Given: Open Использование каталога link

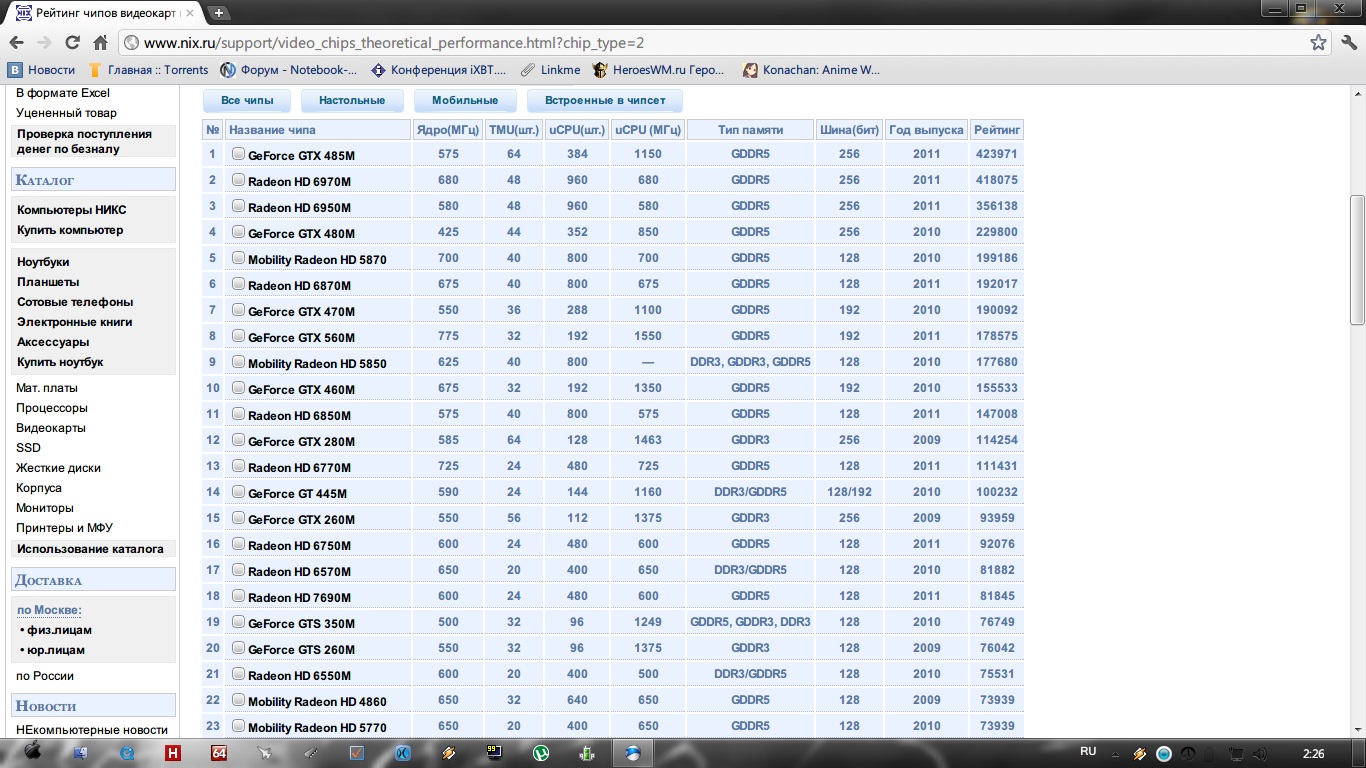Looking at the screenshot, I should point(90,549).
